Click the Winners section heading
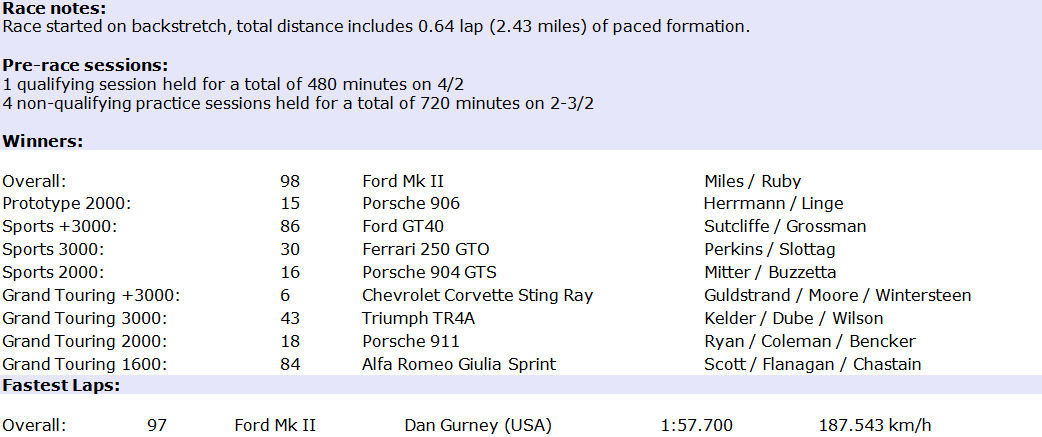Image resolution: width=1042 pixels, height=437 pixels. coord(43,141)
